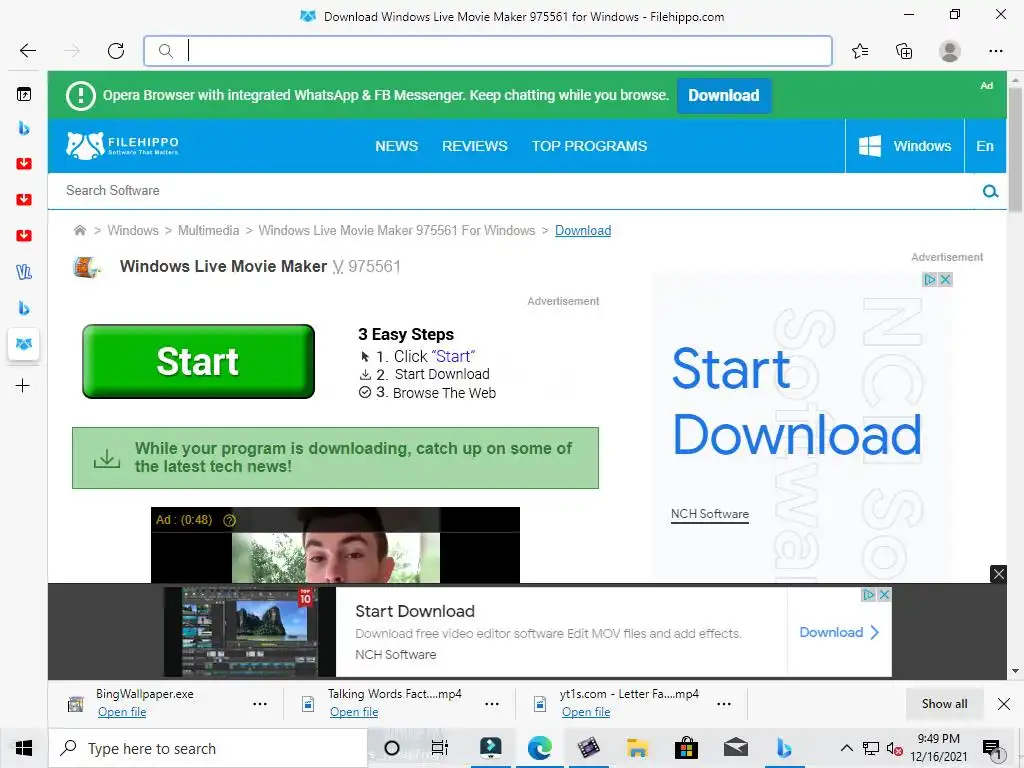Open the Windows Start menu

[24, 748]
